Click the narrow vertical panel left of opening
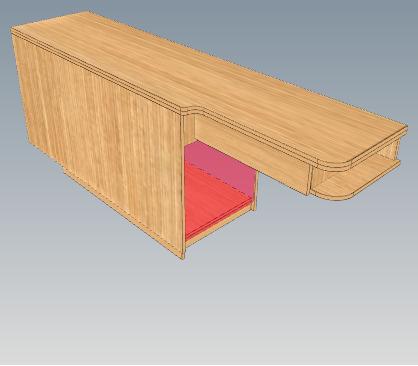Screen dimensions: 418x366 point(183,187)
